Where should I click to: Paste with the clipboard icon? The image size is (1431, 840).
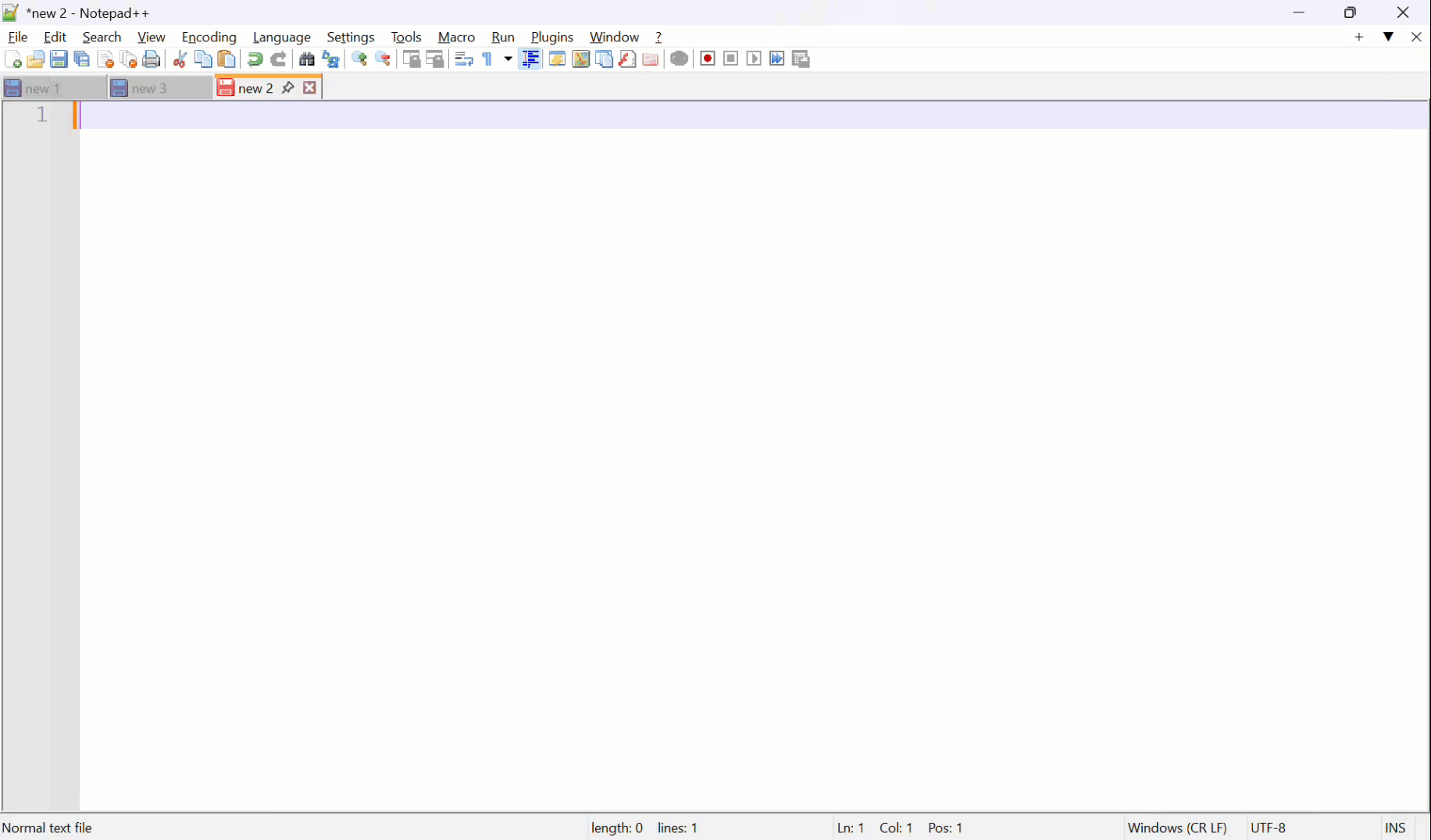[227, 59]
